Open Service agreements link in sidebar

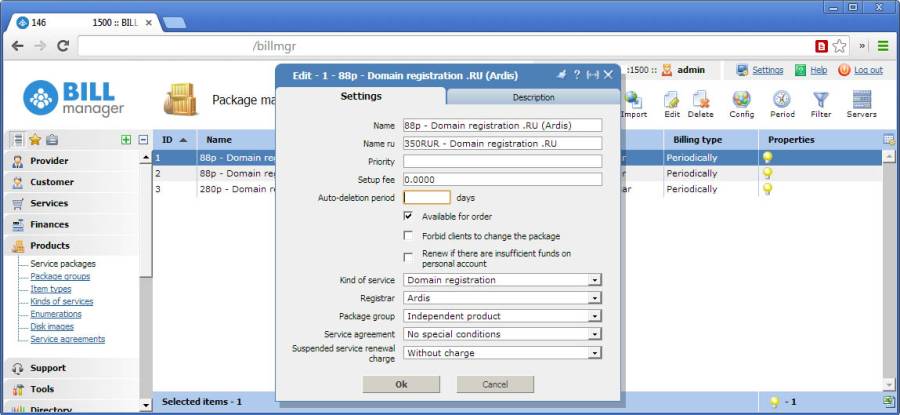(x=68, y=339)
